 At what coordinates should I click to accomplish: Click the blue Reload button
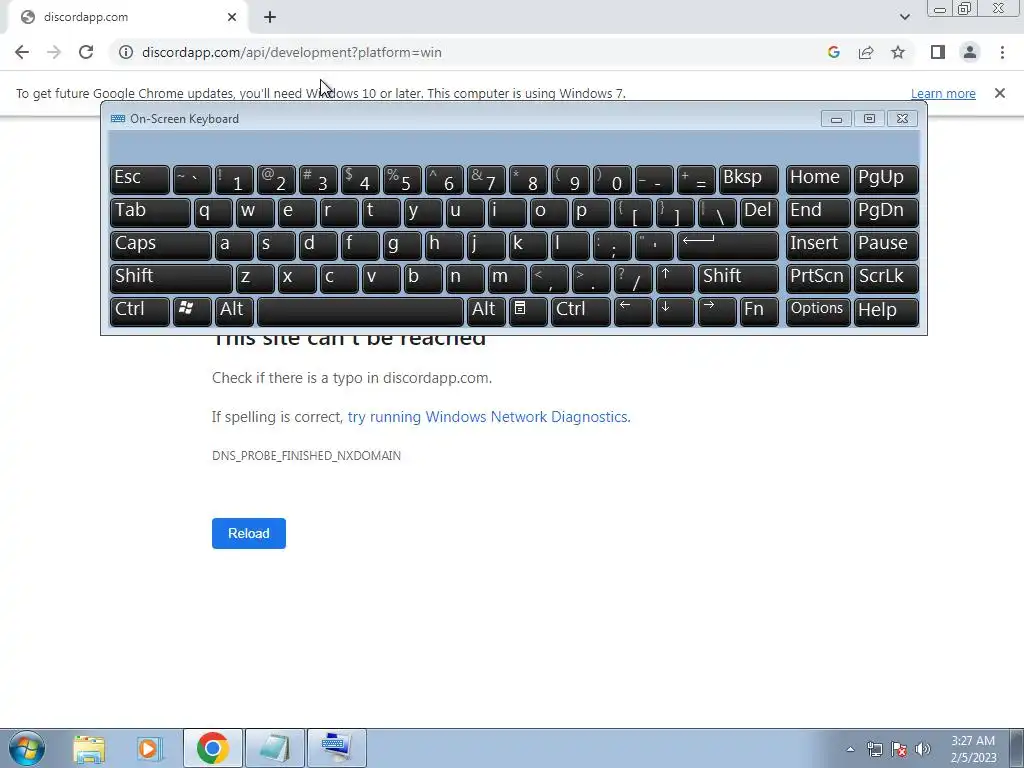[249, 534]
